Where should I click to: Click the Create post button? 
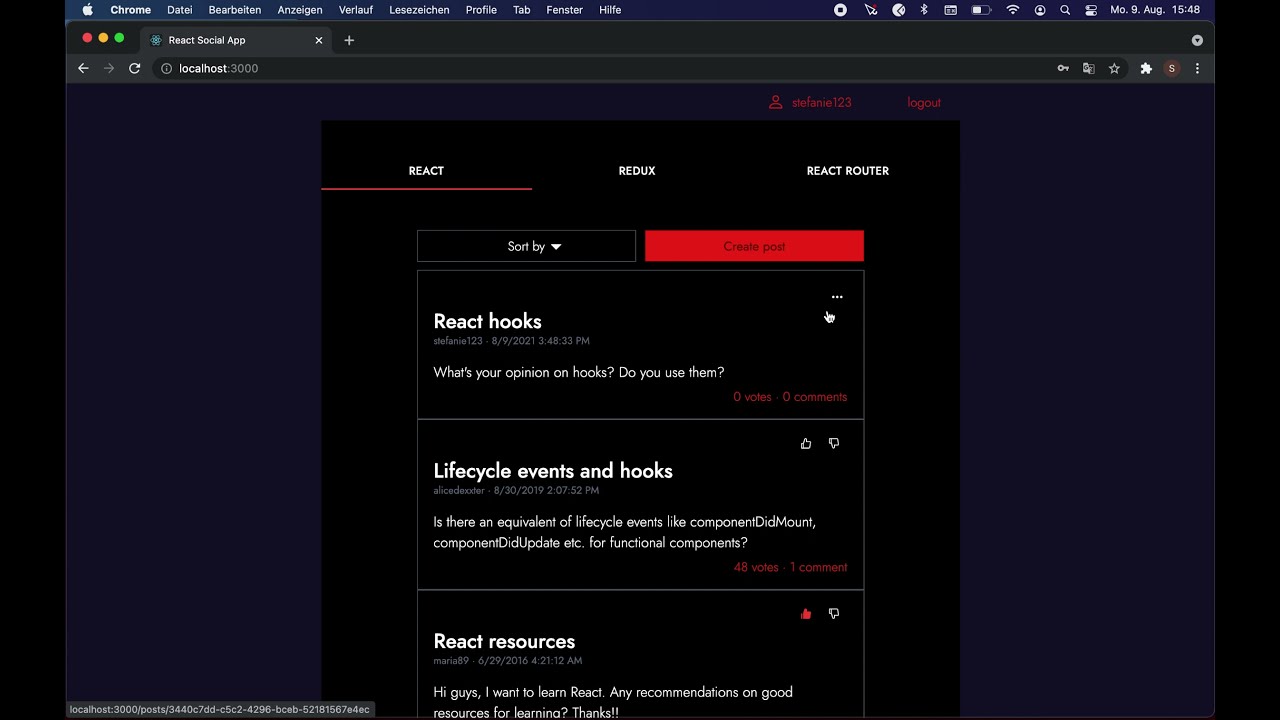click(754, 246)
